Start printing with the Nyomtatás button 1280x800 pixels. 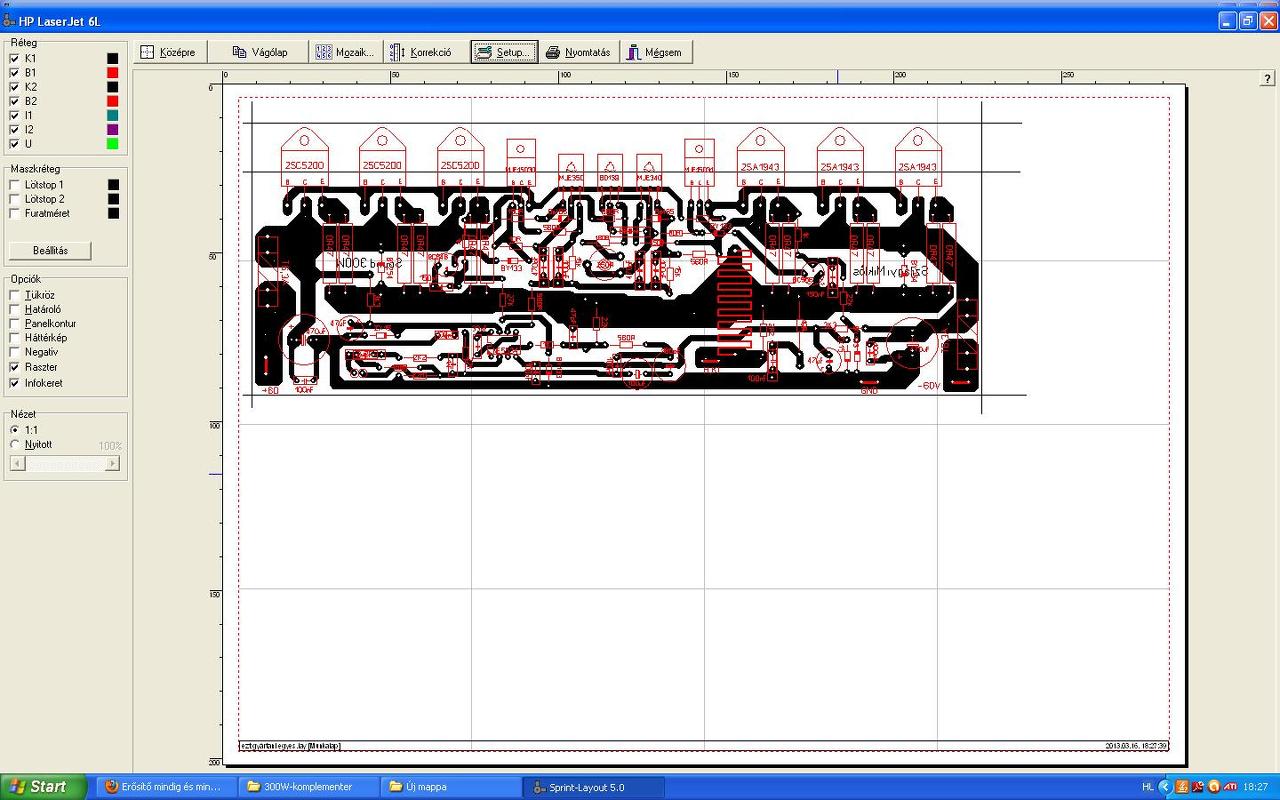(x=579, y=52)
